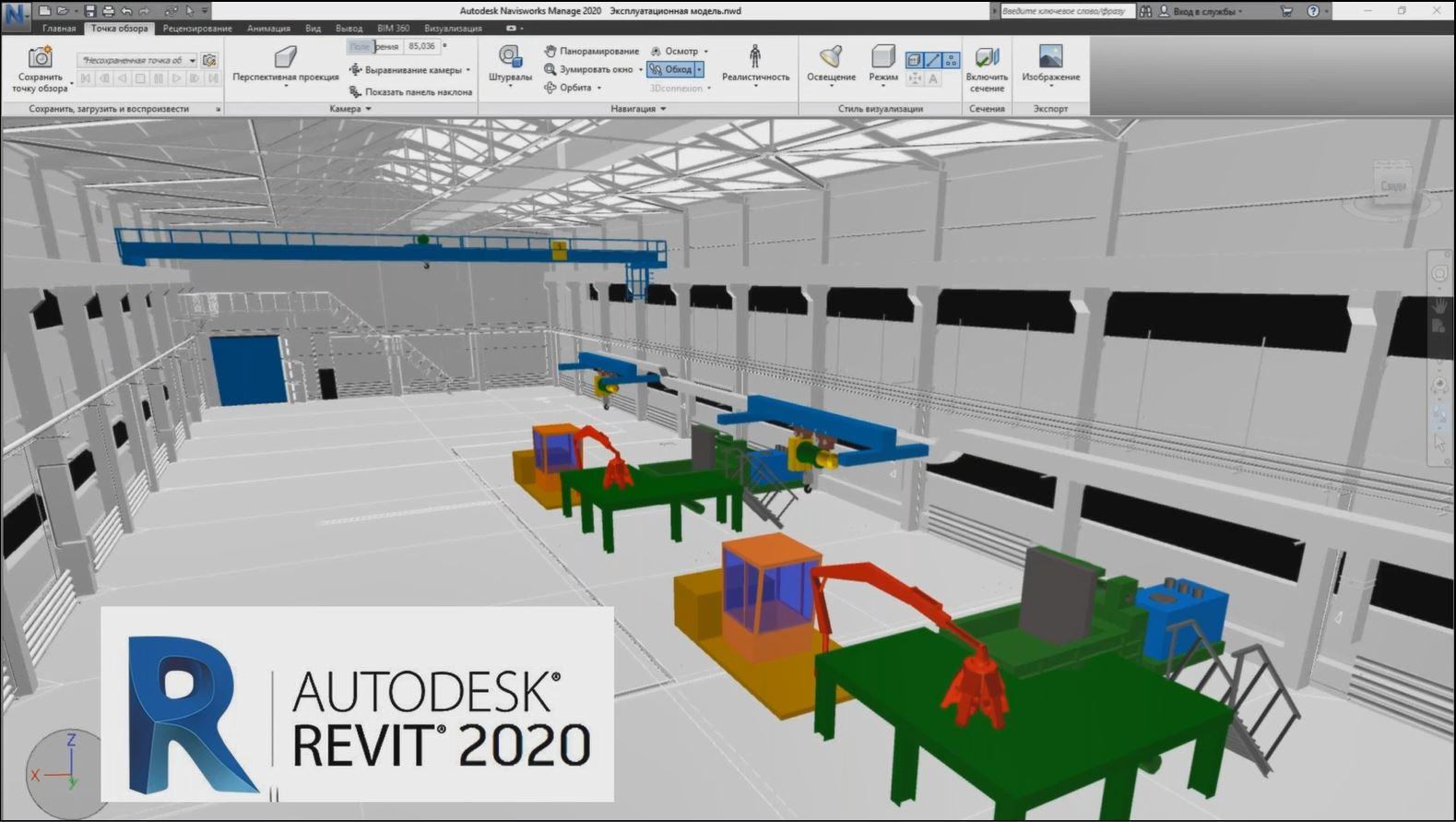Open the Реалистичность person icon
Image resolution: width=1456 pixels, height=822 pixels.
point(755,58)
